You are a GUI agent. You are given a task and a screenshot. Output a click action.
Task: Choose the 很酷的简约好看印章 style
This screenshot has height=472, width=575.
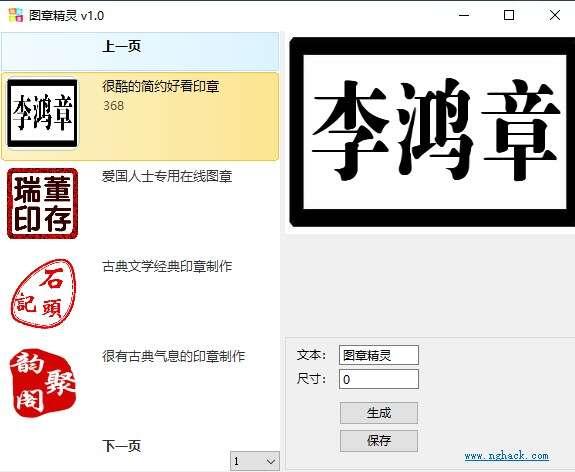161,87
